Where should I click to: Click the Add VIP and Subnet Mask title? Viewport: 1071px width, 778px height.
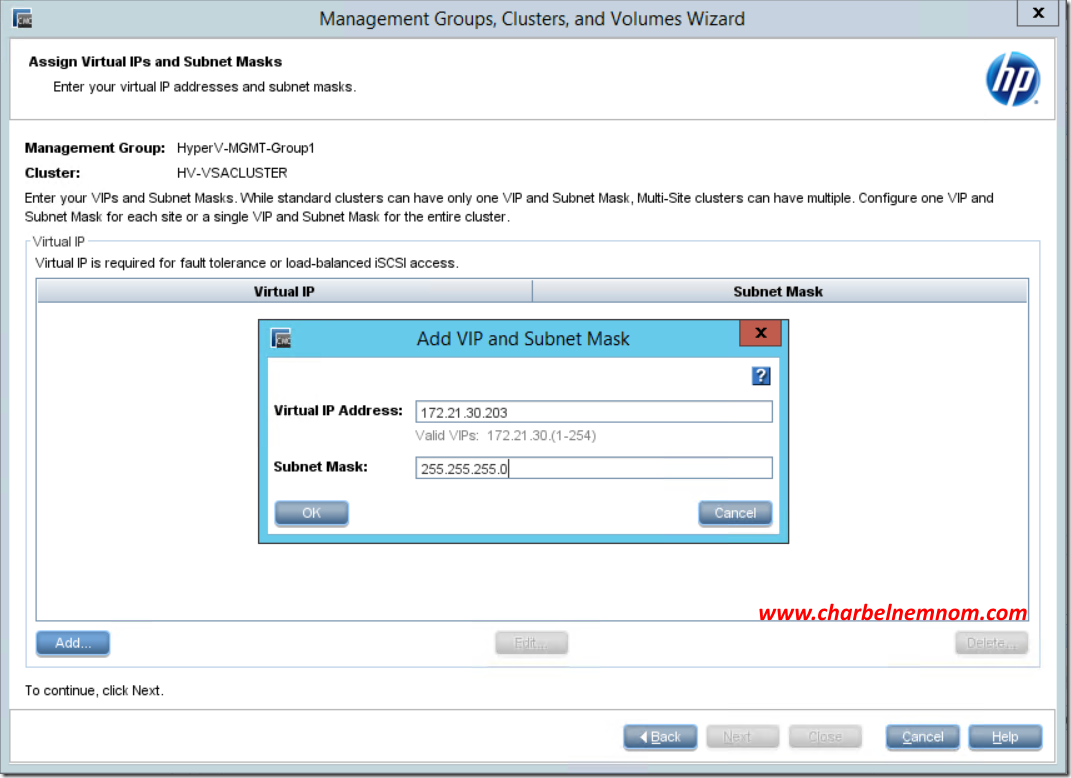tap(523, 339)
